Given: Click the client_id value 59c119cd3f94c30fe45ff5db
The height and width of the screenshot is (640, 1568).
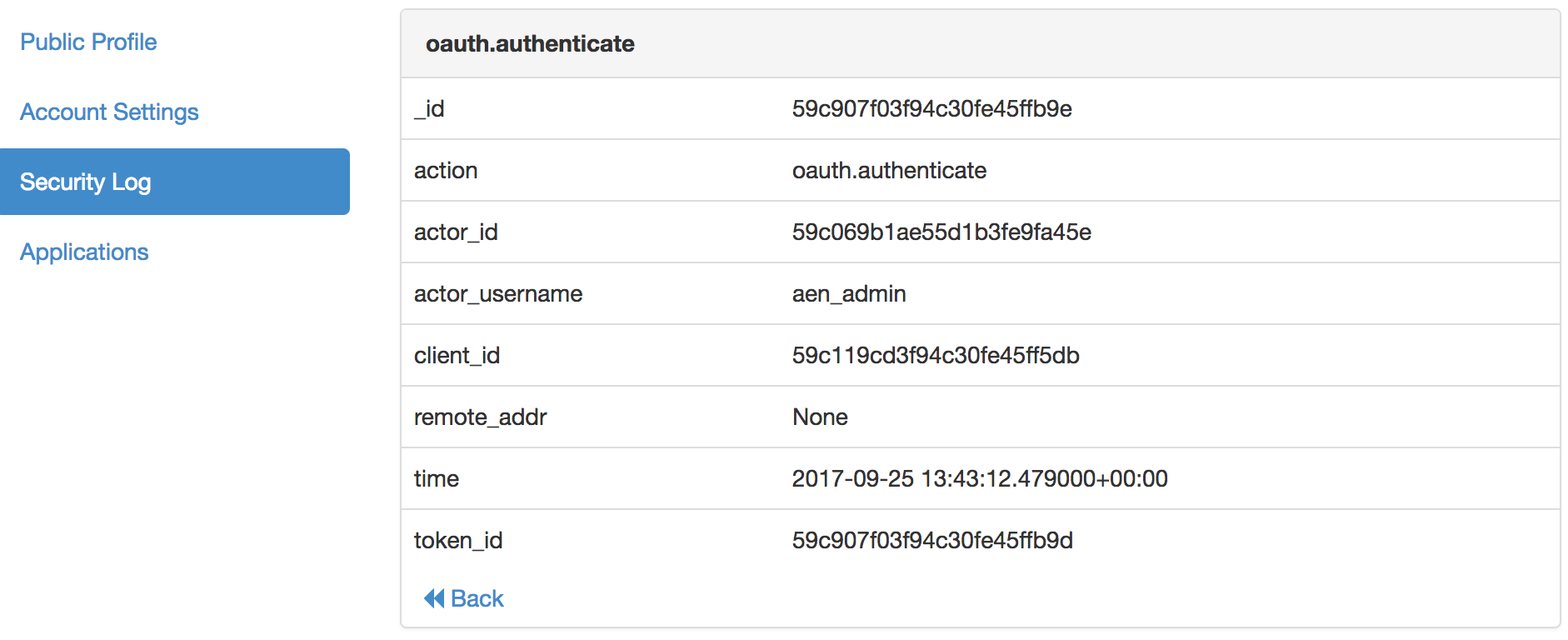Looking at the screenshot, I should pyautogui.click(x=936, y=355).
